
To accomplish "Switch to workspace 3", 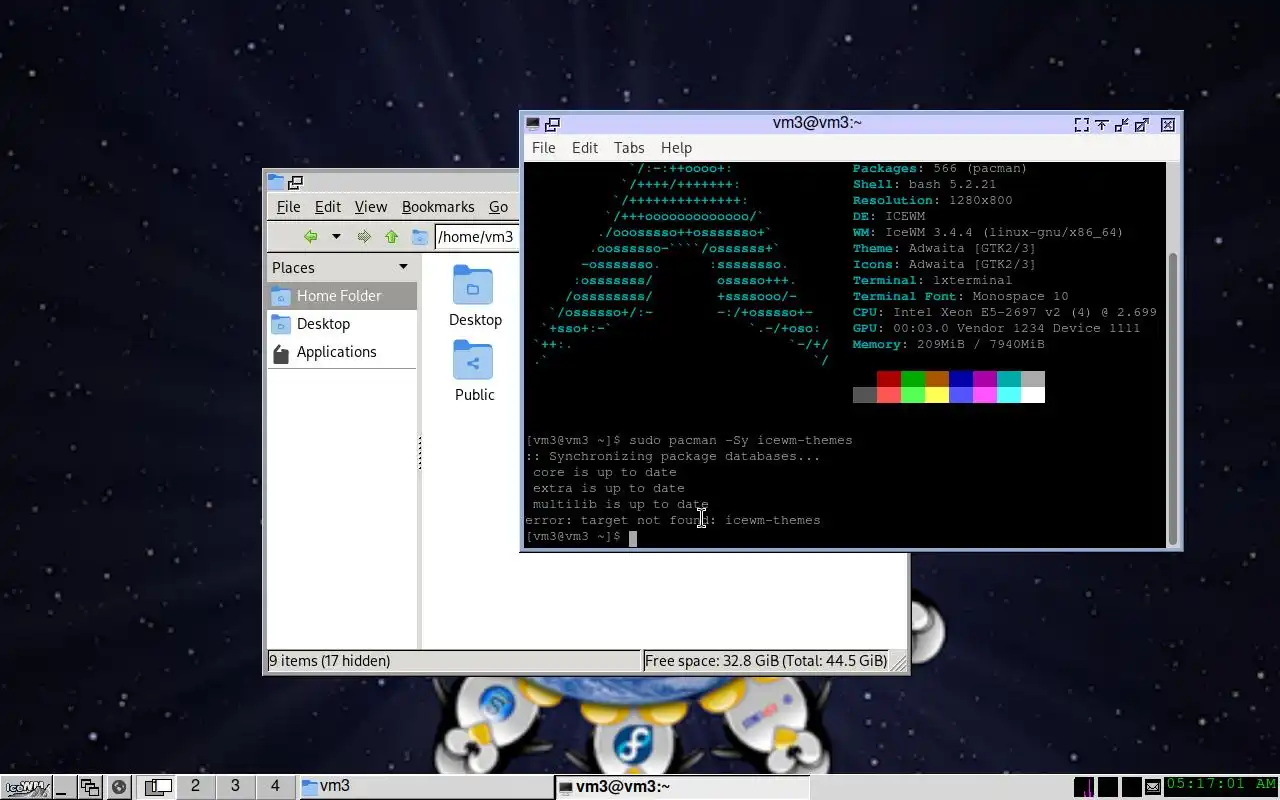I will tap(235, 786).
